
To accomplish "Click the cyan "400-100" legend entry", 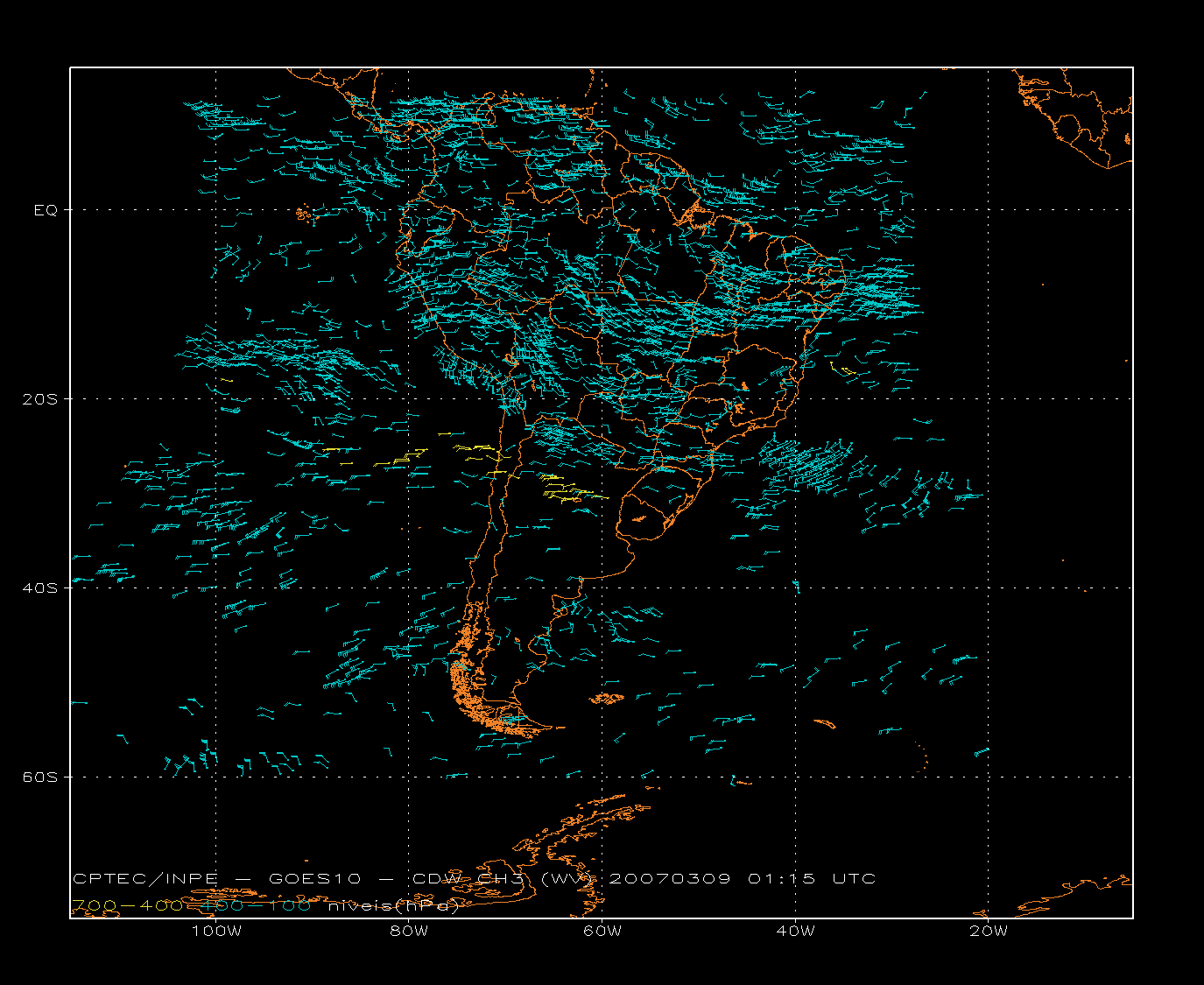I will pyautogui.click(x=256, y=906).
